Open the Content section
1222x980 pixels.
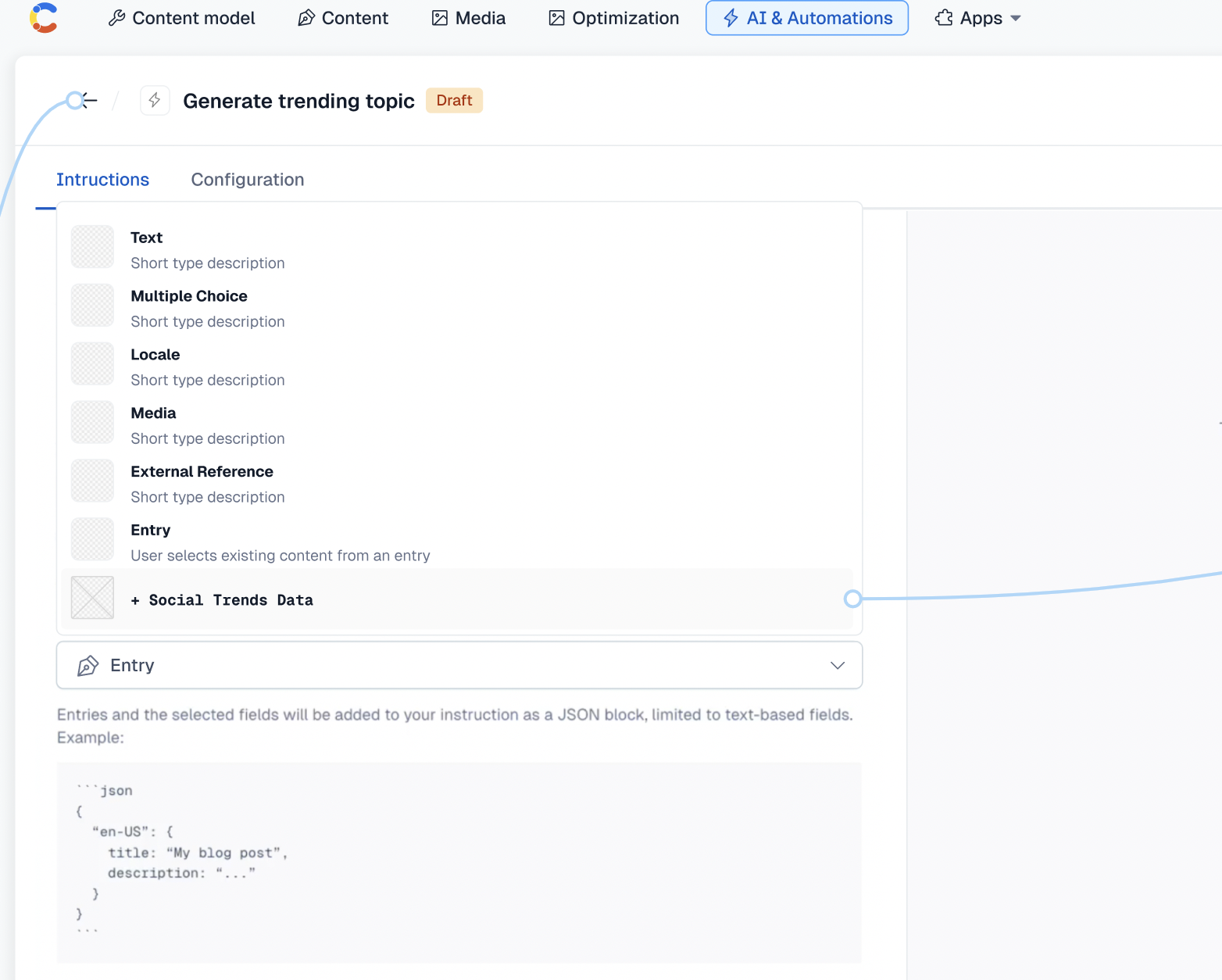pos(343,18)
